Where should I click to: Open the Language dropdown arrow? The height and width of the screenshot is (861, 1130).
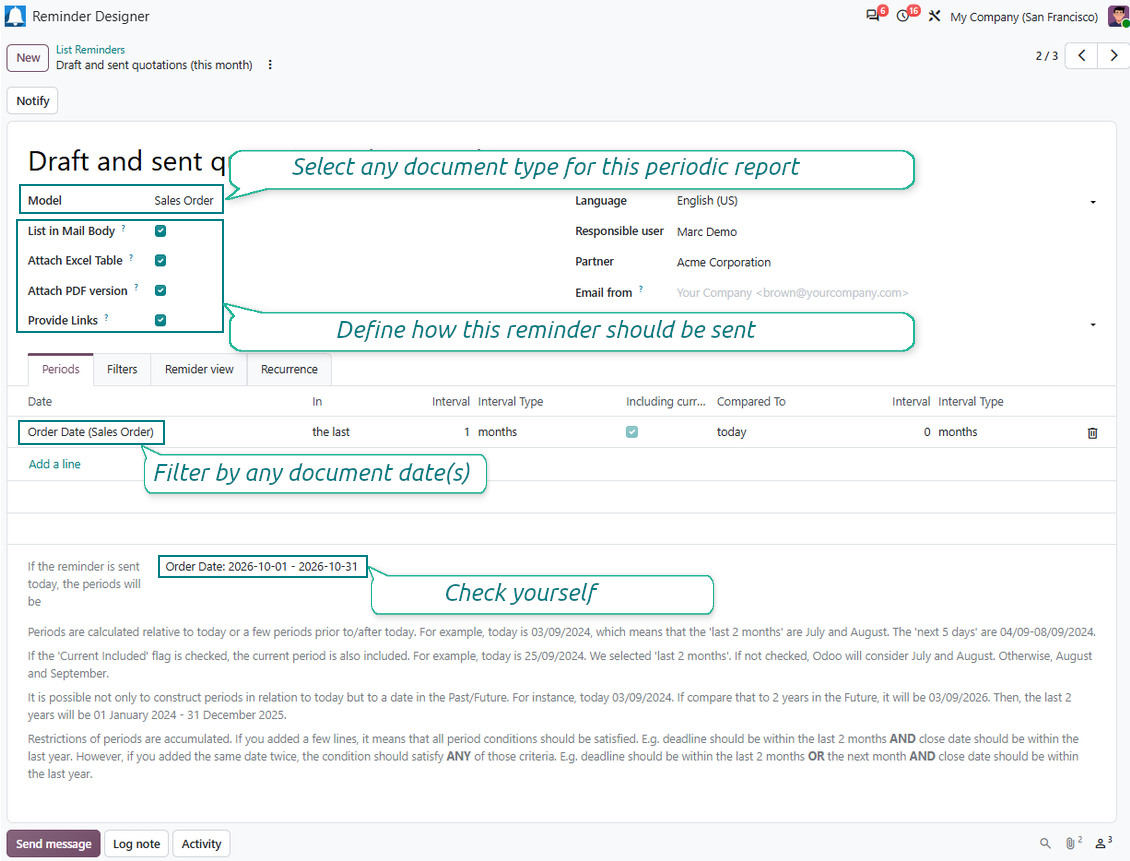tap(1093, 202)
